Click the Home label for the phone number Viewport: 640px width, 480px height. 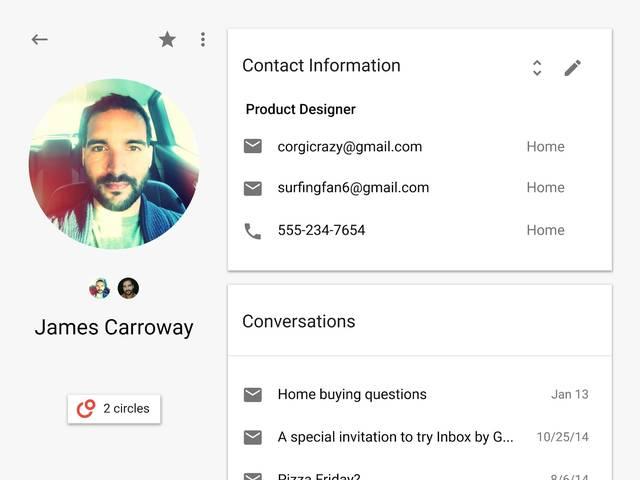(x=546, y=230)
